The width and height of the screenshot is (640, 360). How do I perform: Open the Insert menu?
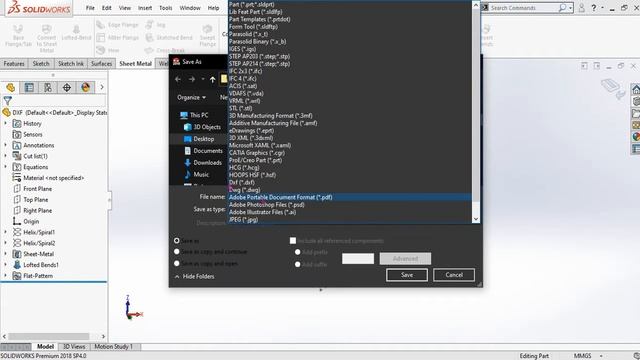145,8
